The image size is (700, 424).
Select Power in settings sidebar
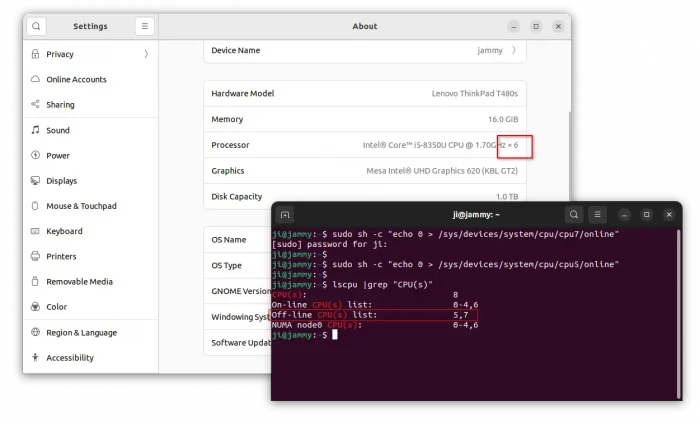[x=58, y=156]
